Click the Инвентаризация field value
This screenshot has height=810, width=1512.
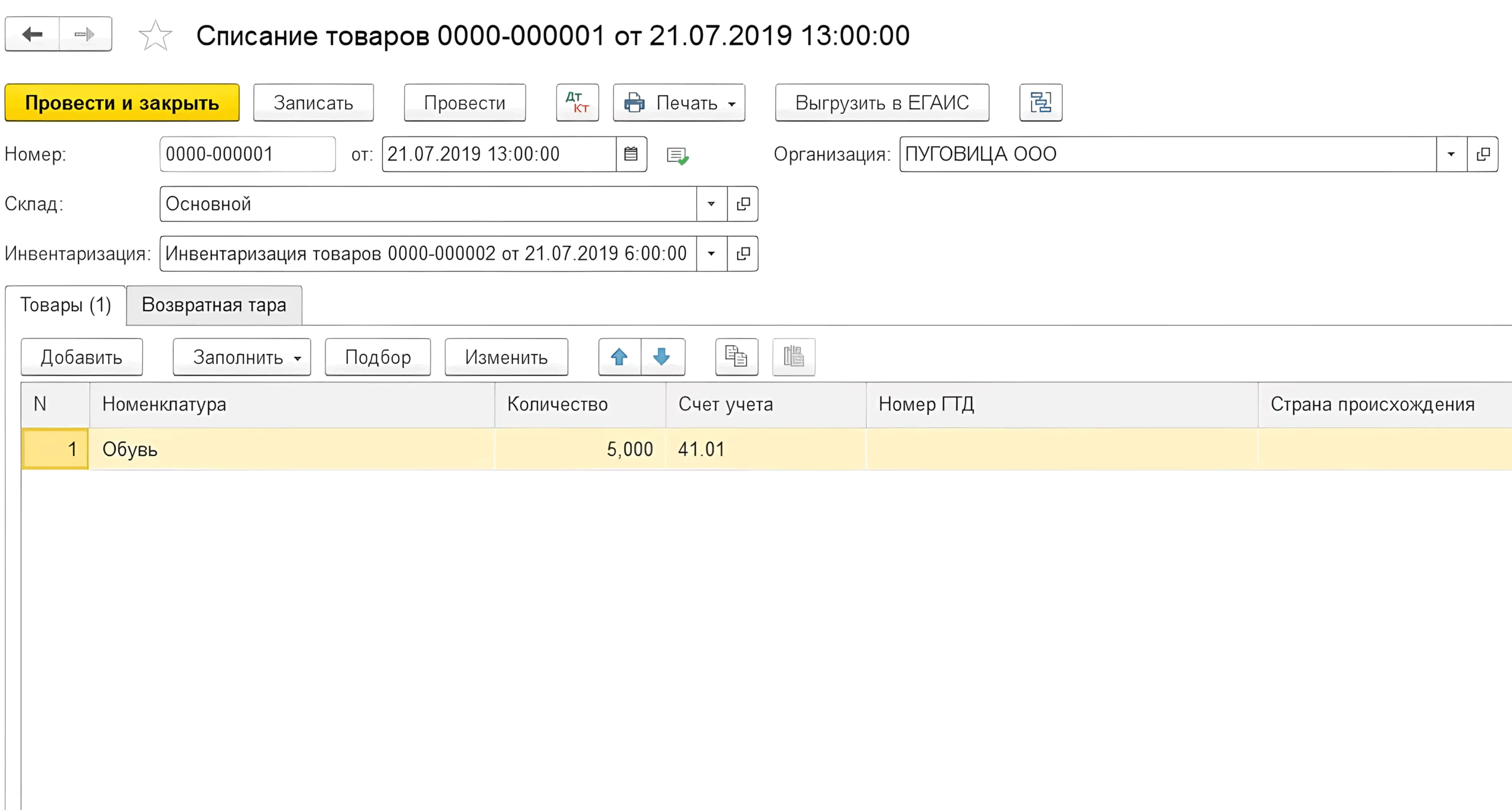(x=428, y=253)
